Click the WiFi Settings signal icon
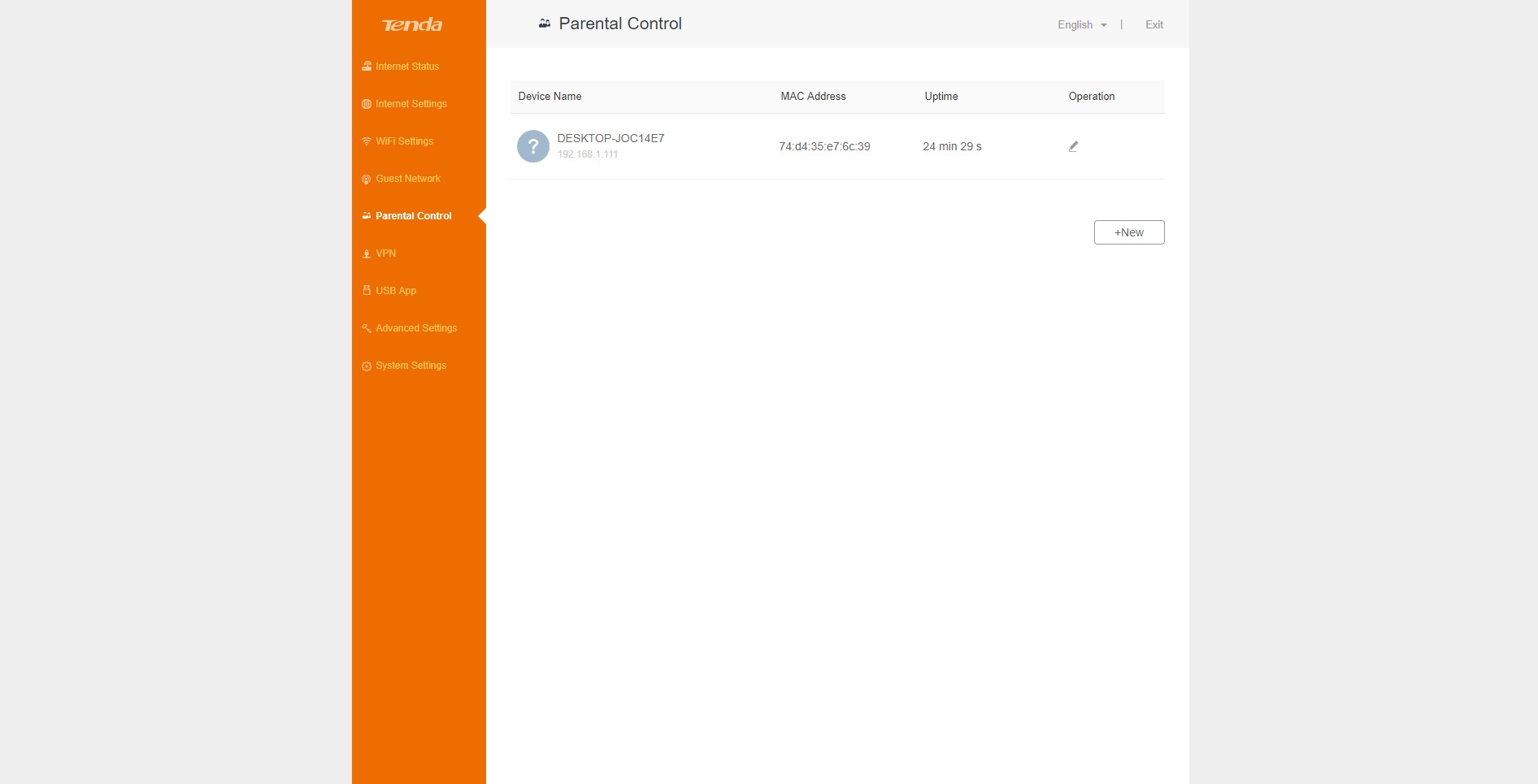 367,141
